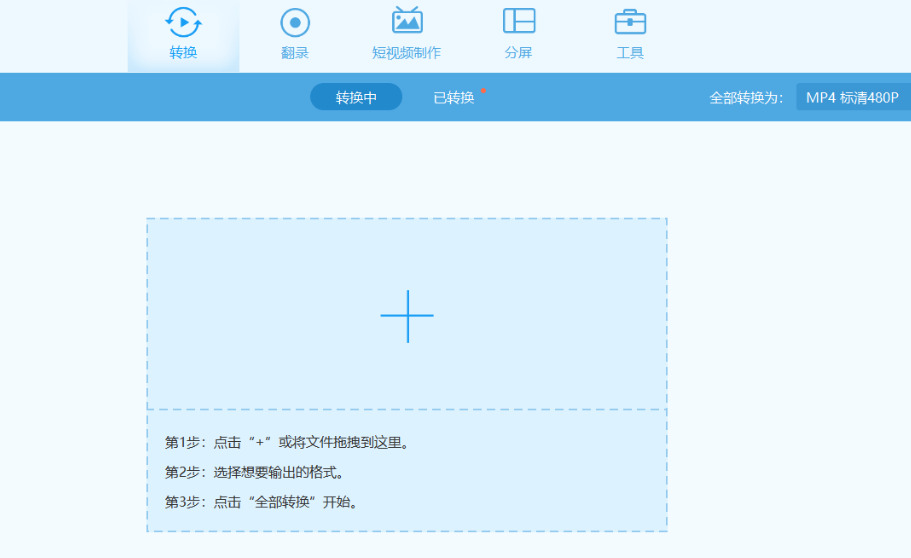Click the 全部转换为 label
Viewport: 911px width, 558px height.
coord(746,98)
